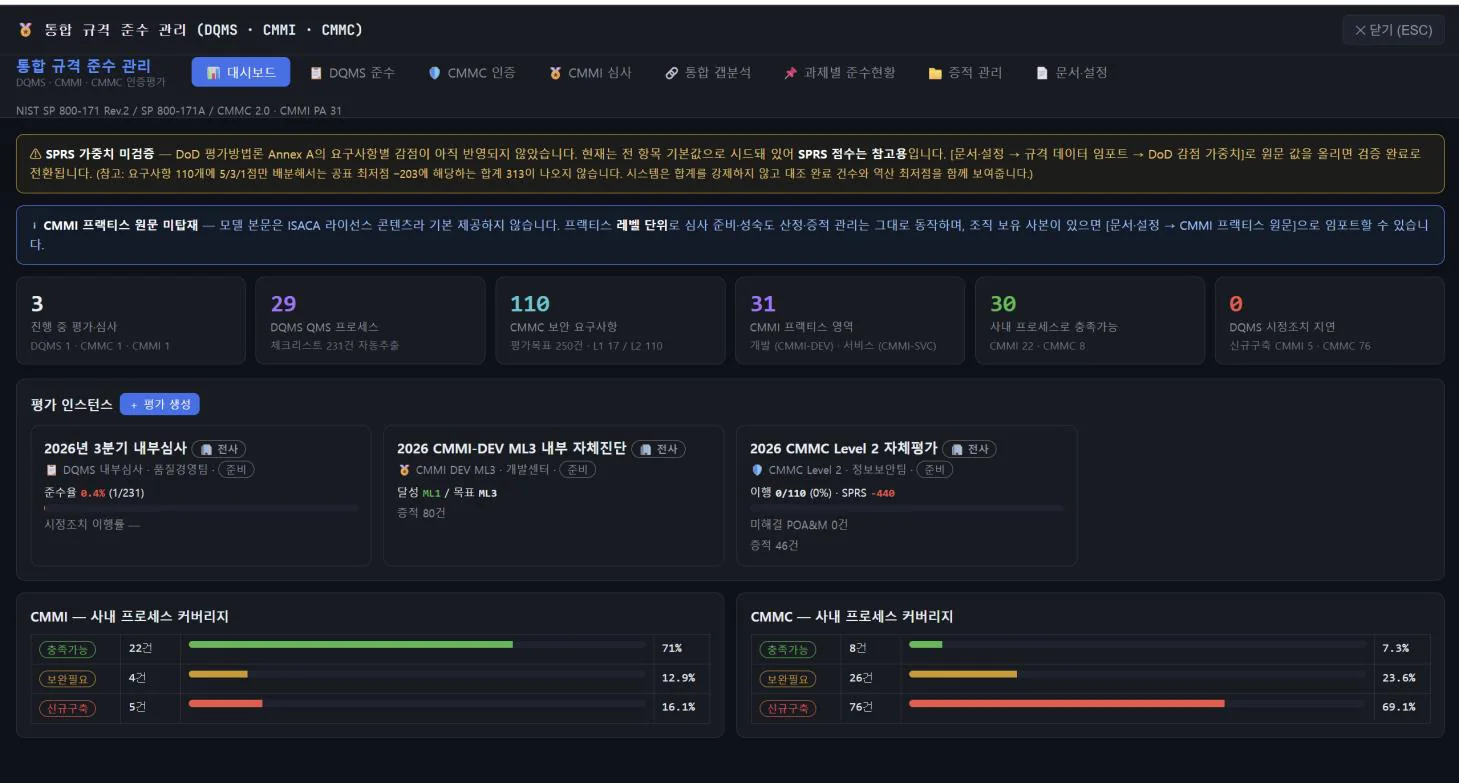
Task: Click the CMMC 보안 요구사항 stat card showing 110
Action: [610, 321]
